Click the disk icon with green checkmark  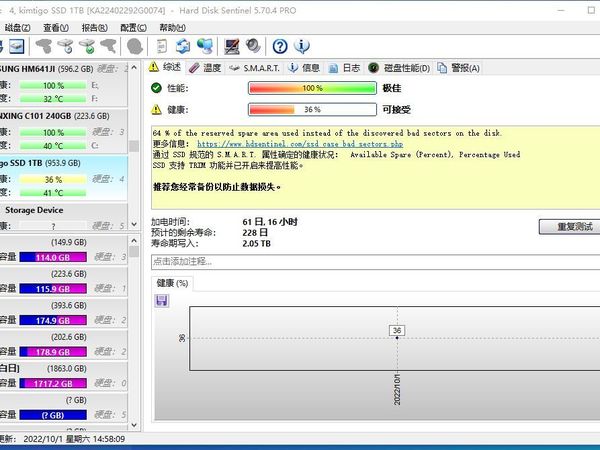(87, 46)
